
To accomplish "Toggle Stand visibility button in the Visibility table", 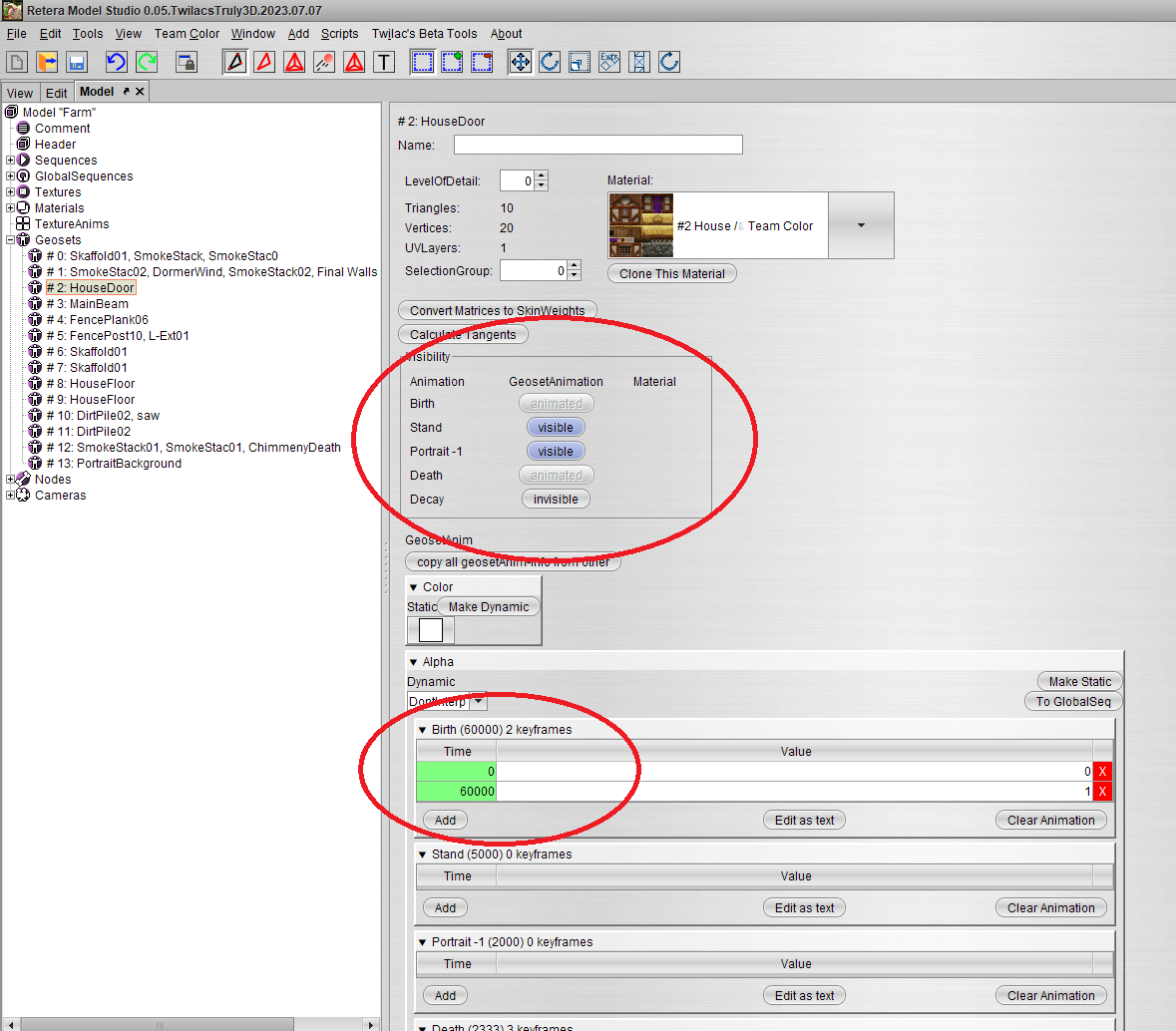I will click(x=556, y=428).
